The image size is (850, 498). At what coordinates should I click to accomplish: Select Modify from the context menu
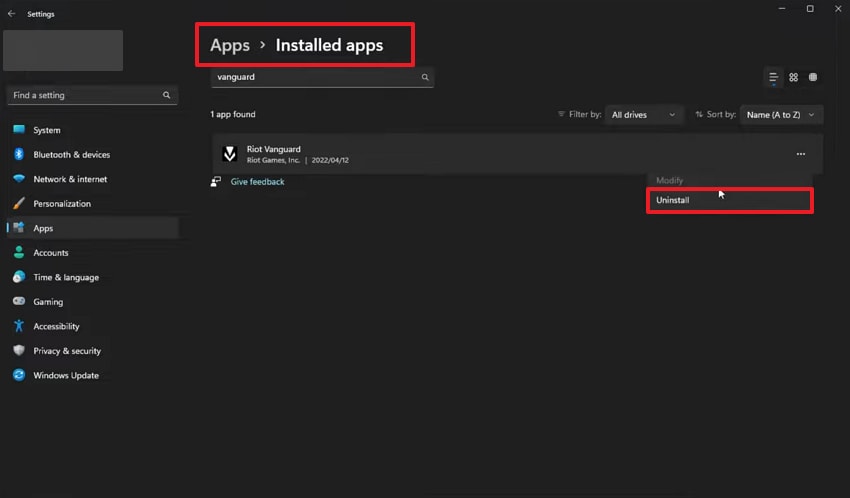pos(730,180)
